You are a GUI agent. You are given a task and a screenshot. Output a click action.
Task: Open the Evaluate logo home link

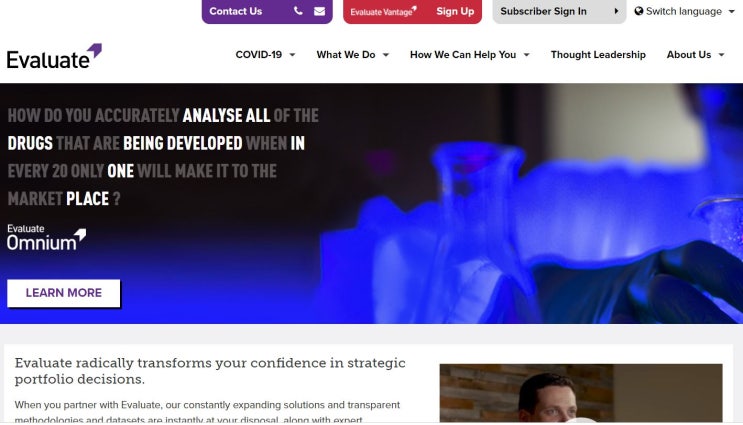click(x=54, y=56)
